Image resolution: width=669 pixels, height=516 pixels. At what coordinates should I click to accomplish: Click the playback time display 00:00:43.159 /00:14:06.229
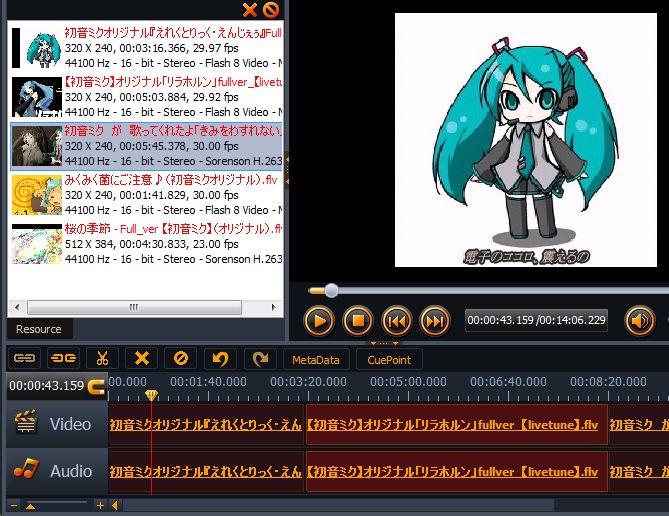click(x=536, y=320)
